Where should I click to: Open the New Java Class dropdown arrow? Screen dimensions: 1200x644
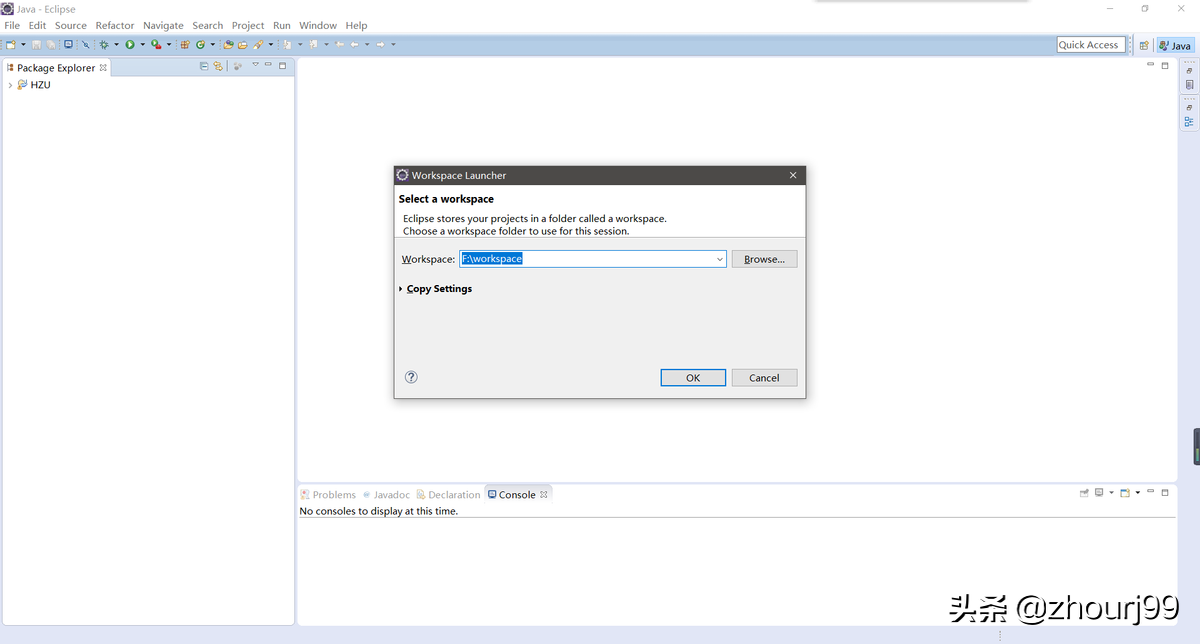213,45
